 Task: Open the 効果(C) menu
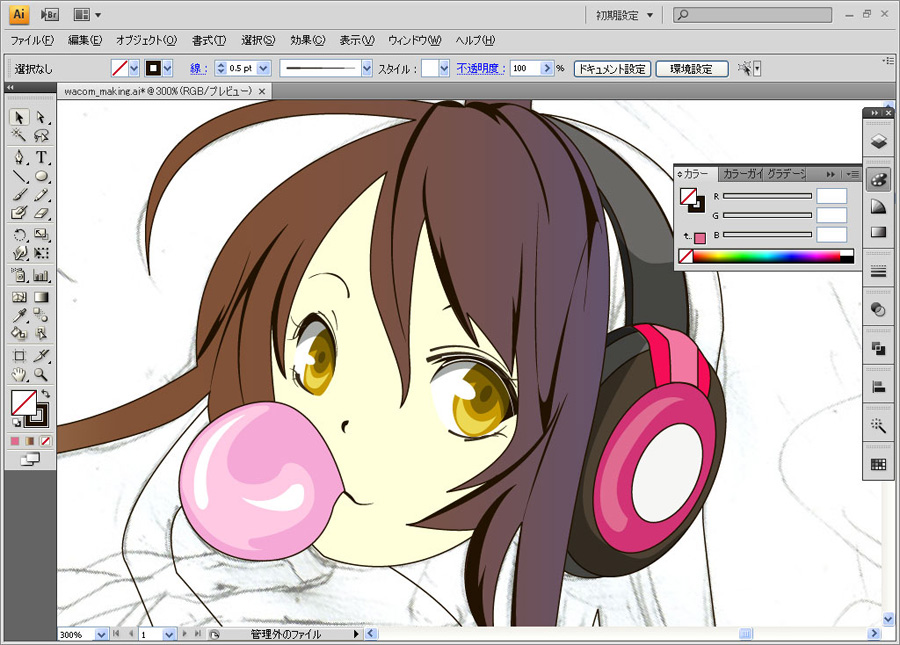(x=308, y=40)
